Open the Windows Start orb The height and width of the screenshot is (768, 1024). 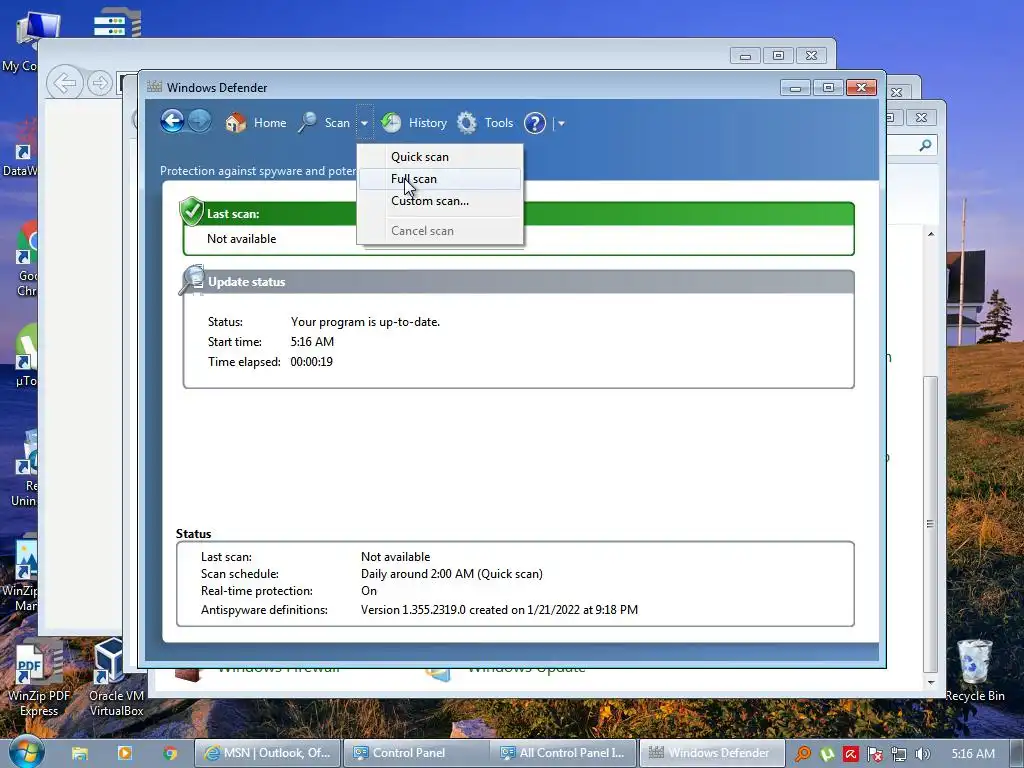[x=25, y=751]
